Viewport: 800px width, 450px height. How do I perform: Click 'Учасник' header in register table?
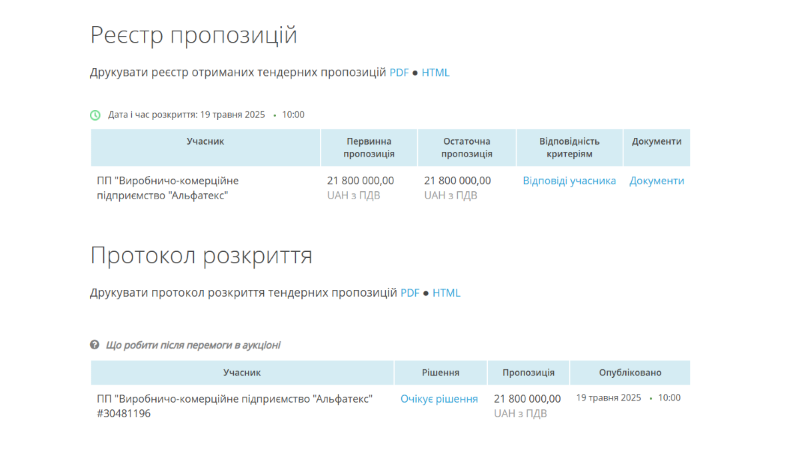pos(205,147)
